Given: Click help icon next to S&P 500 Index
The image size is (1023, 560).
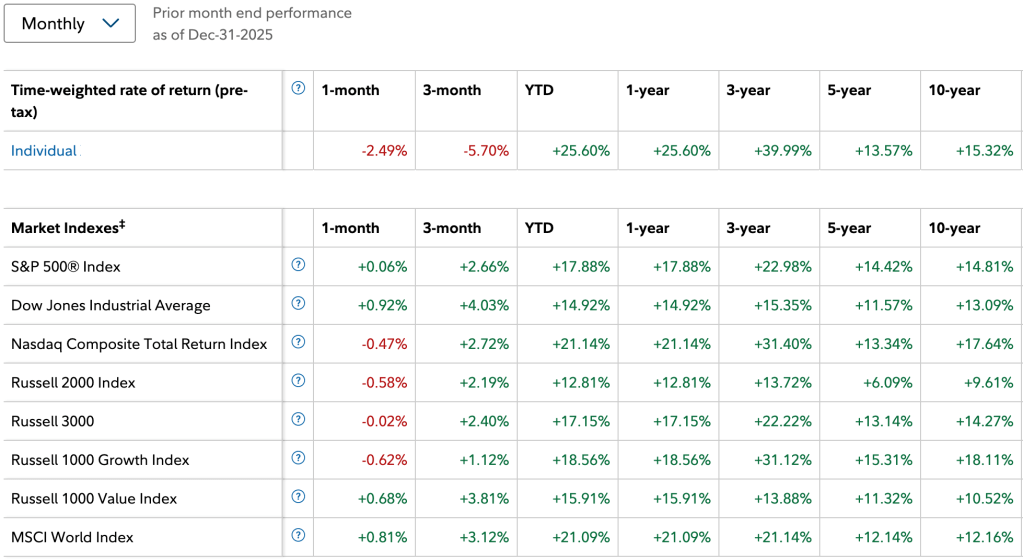Looking at the screenshot, I should [298, 265].
